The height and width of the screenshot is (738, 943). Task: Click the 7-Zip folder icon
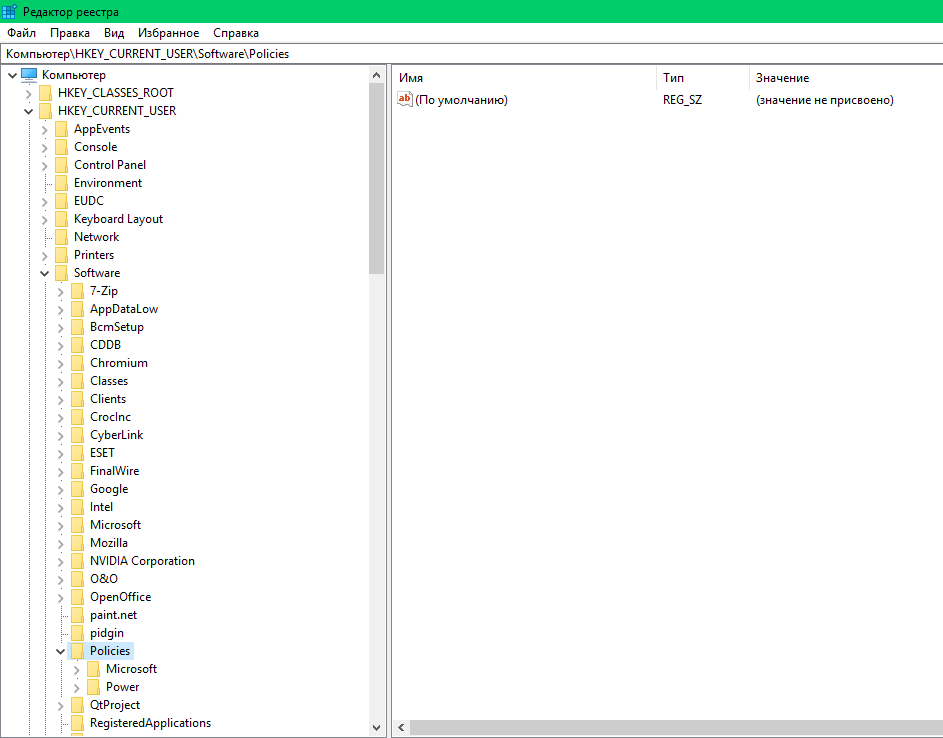[78, 291]
